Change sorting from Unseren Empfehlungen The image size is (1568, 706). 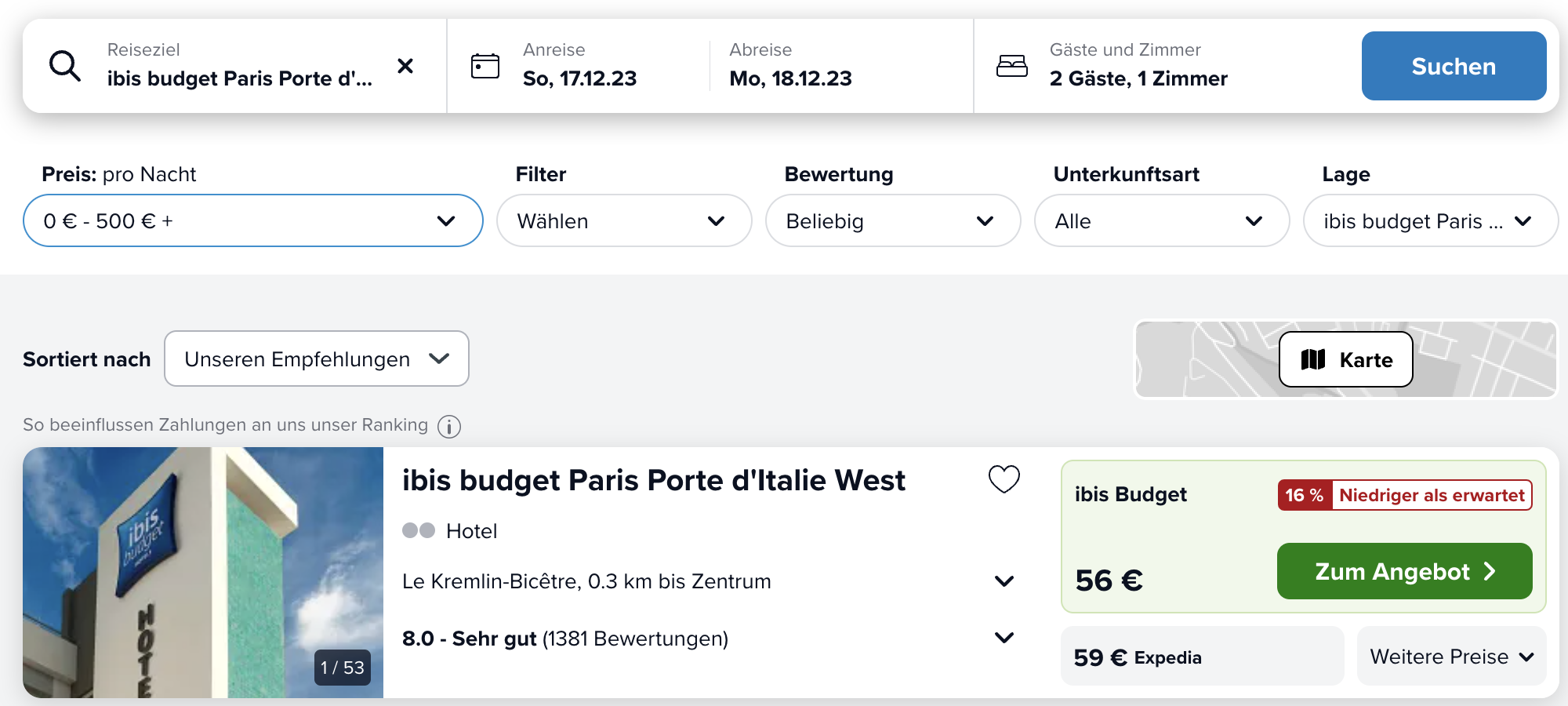coord(316,359)
